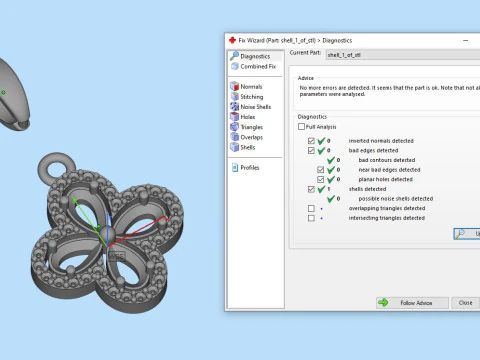Click the green checkmark beside bad contours

[x=331, y=160]
